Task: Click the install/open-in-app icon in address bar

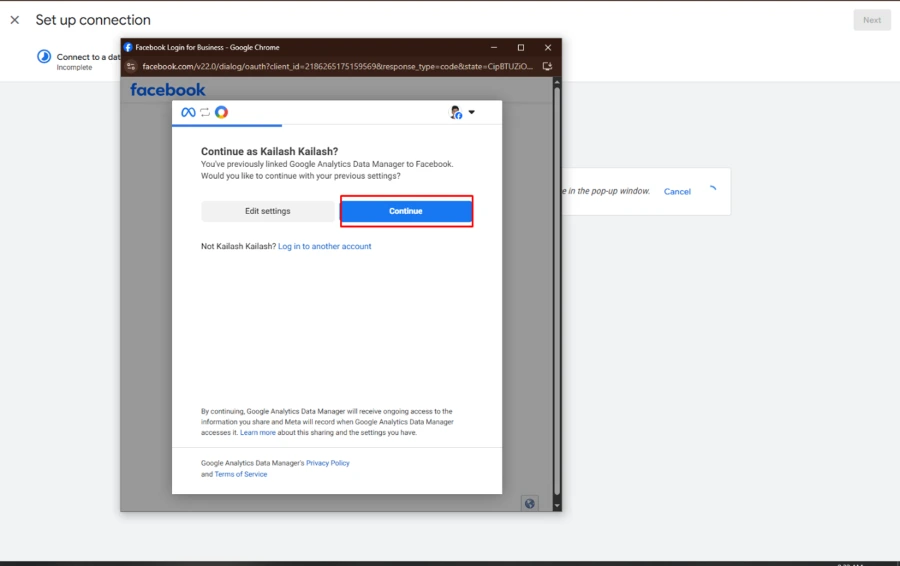Action: pyautogui.click(x=547, y=67)
